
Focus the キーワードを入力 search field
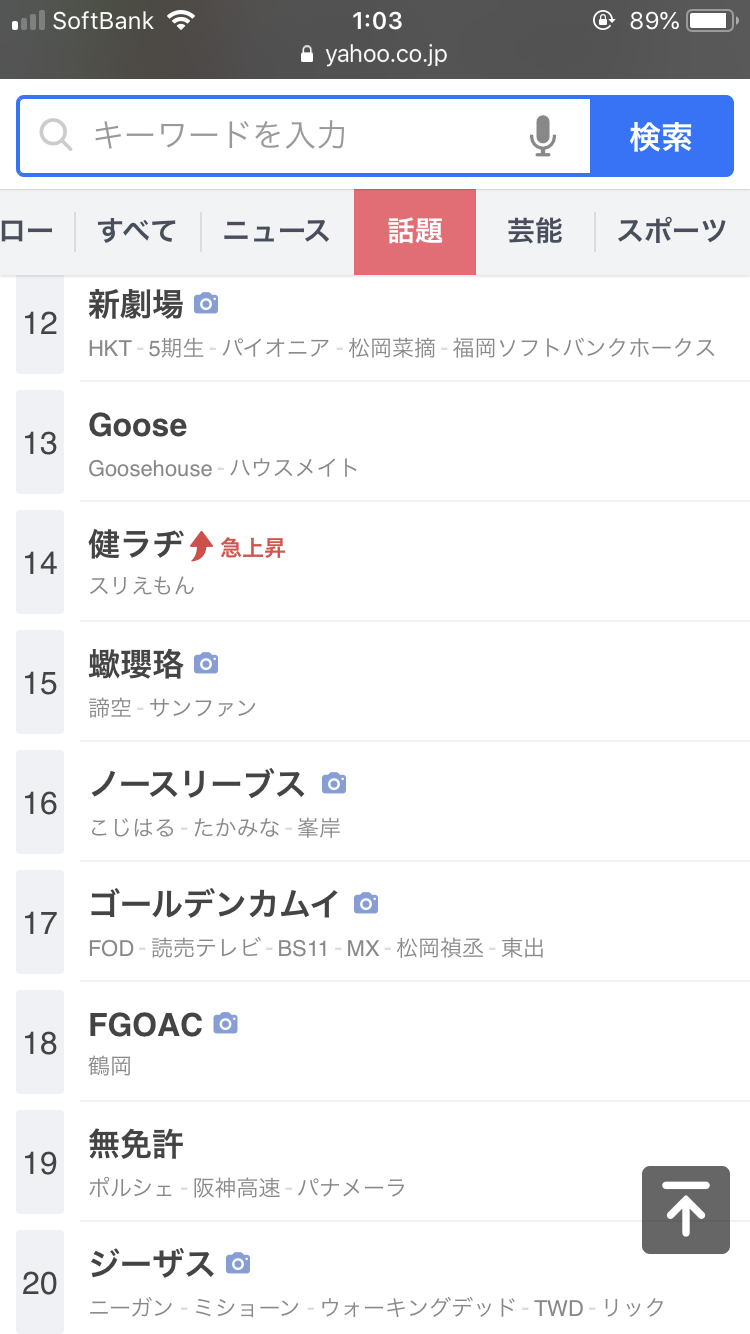300,135
